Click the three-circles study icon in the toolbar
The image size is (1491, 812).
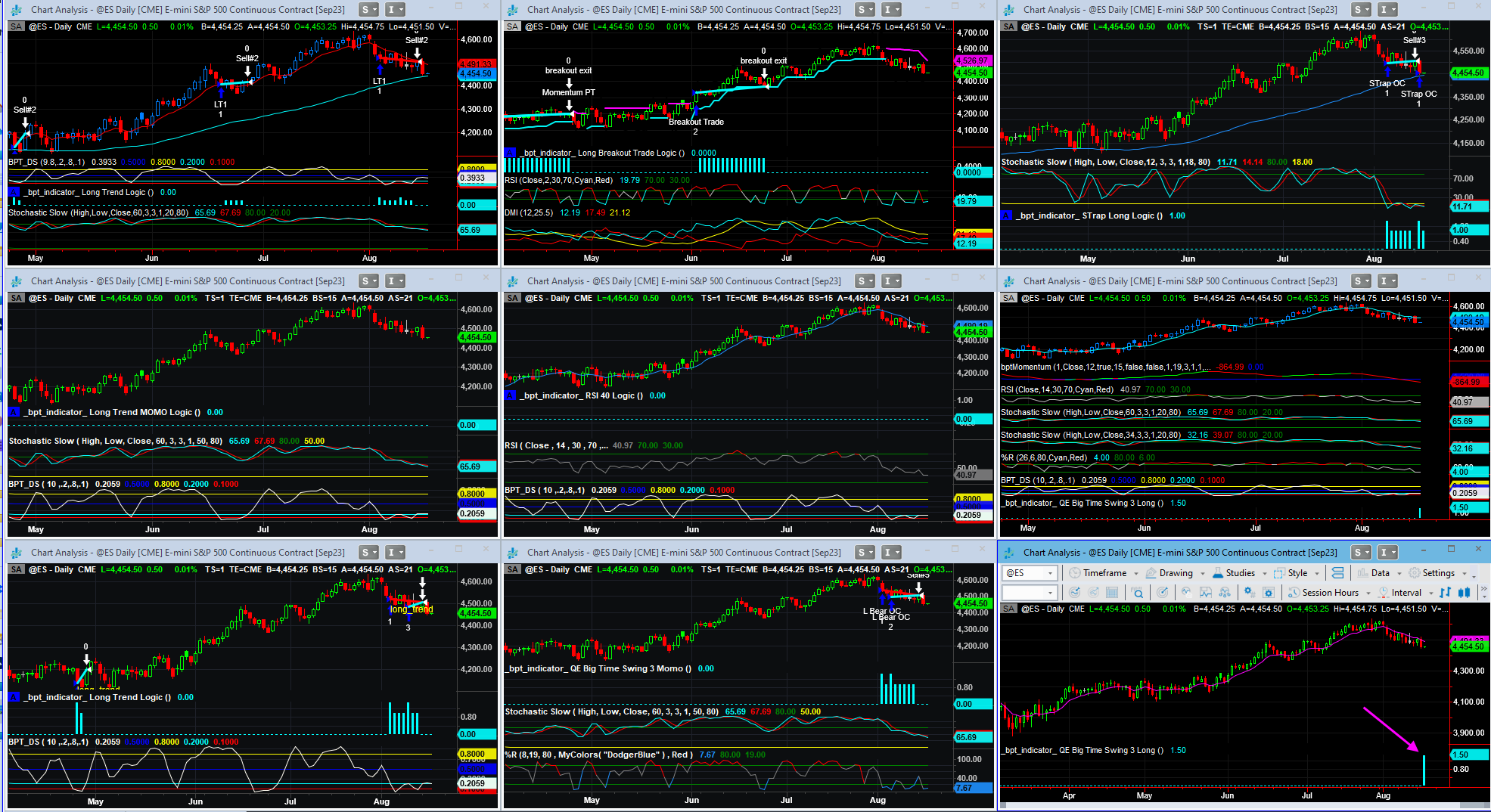click(x=1225, y=593)
